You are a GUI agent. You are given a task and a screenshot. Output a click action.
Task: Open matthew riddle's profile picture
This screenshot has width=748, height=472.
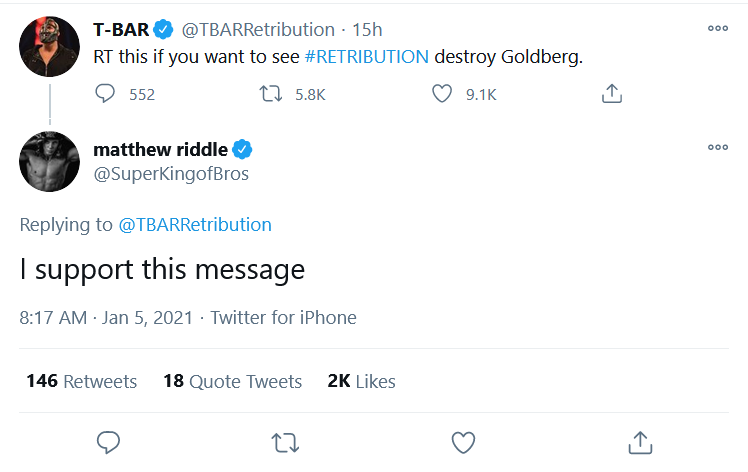click(x=50, y=161)
